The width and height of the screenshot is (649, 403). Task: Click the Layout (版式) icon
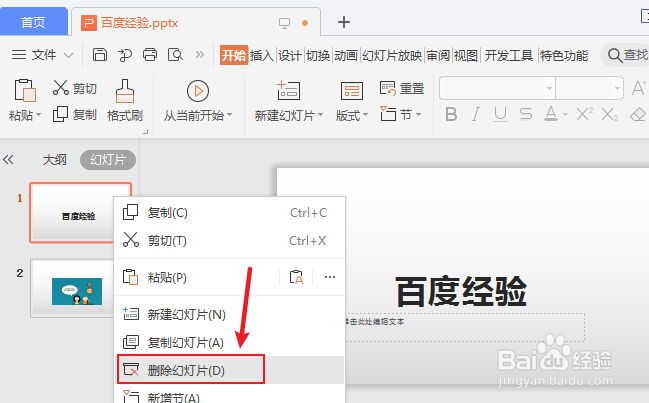(352, 91)
